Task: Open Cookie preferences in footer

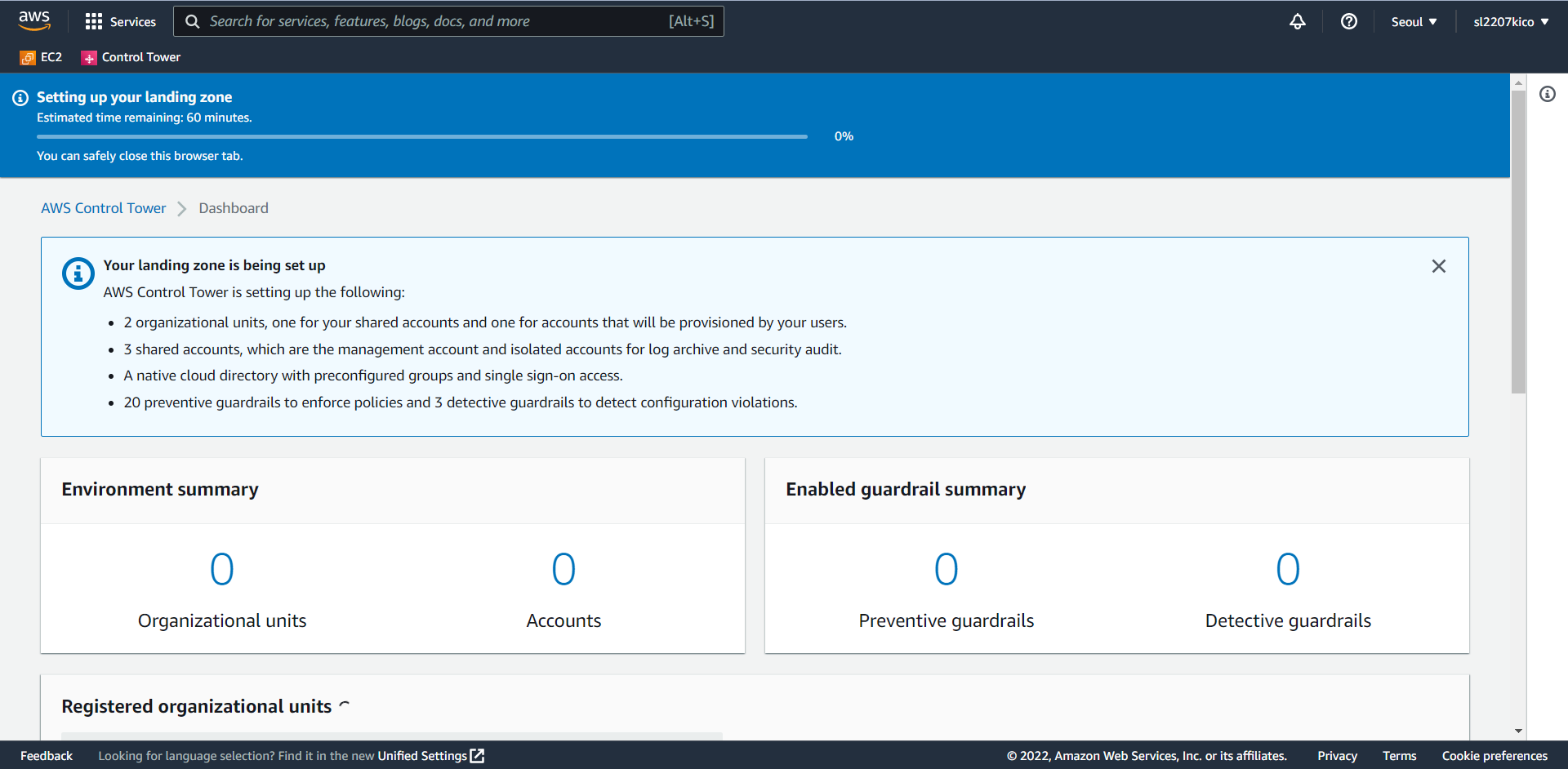Action: click(1494, 756)
